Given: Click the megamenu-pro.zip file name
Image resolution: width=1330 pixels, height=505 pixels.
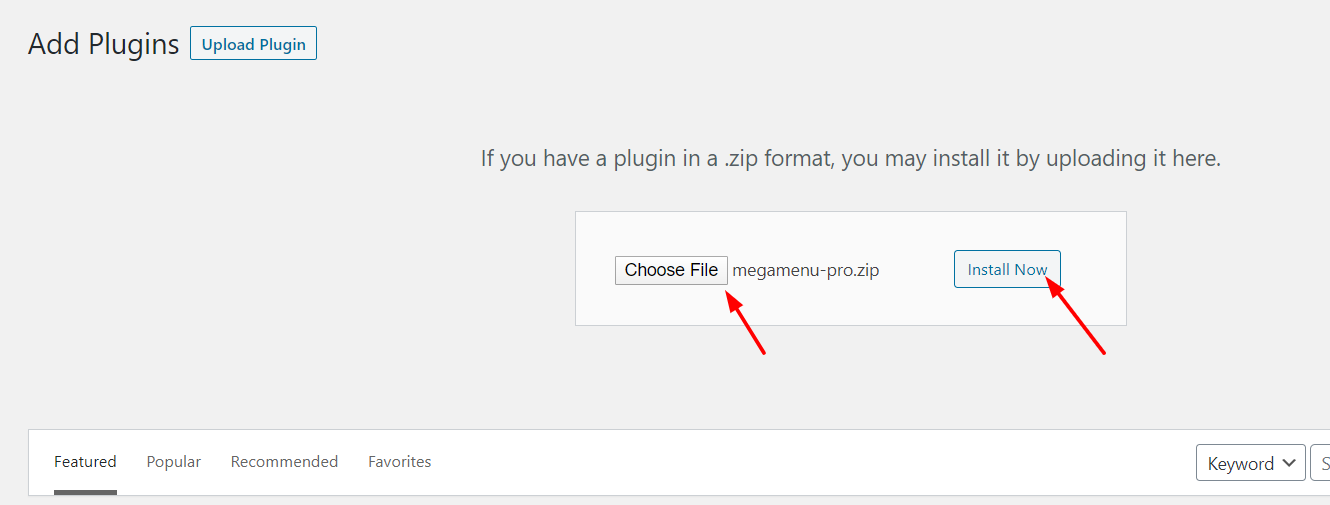Looking at the screenshot, I should 806,270.
